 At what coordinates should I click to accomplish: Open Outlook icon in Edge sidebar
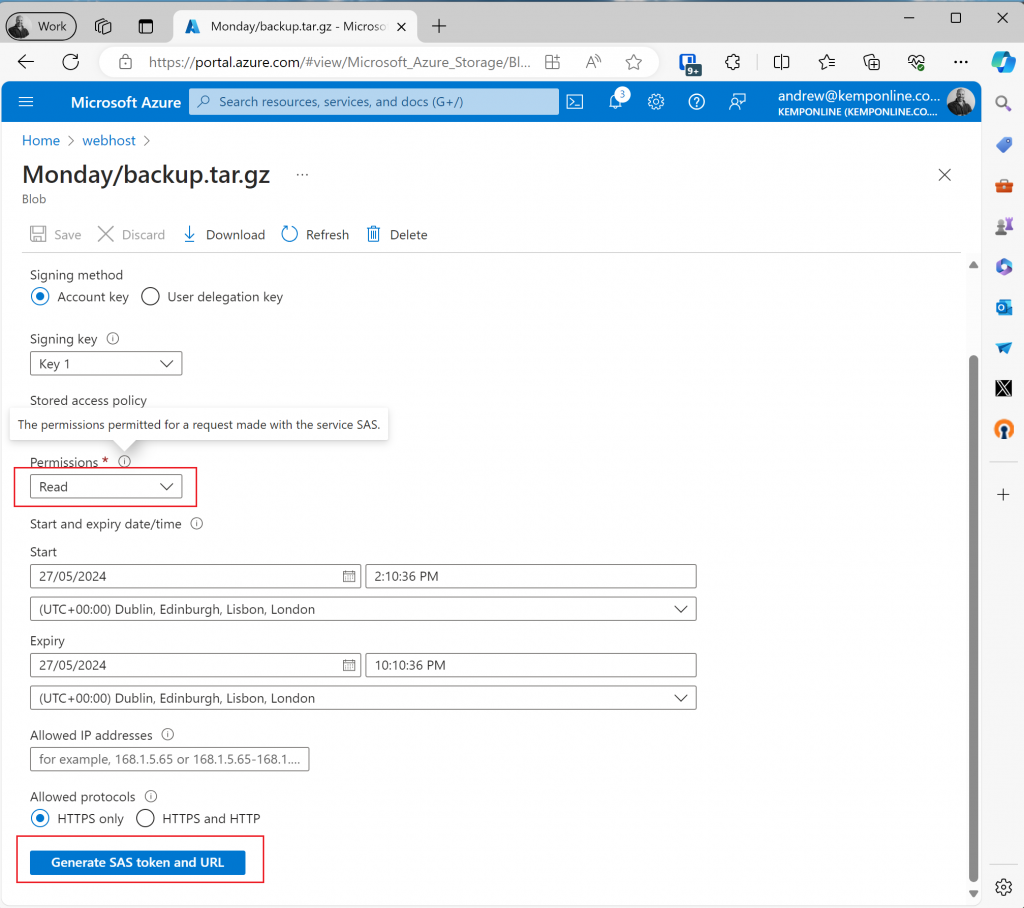[1004, 307]
